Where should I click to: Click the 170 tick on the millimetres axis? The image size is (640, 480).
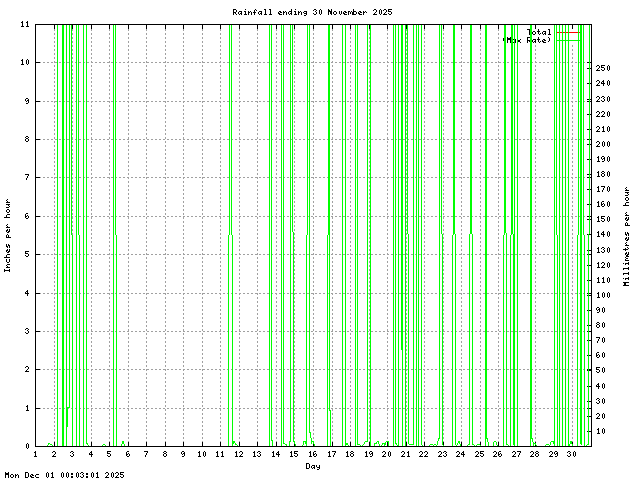tap(603, 189)
